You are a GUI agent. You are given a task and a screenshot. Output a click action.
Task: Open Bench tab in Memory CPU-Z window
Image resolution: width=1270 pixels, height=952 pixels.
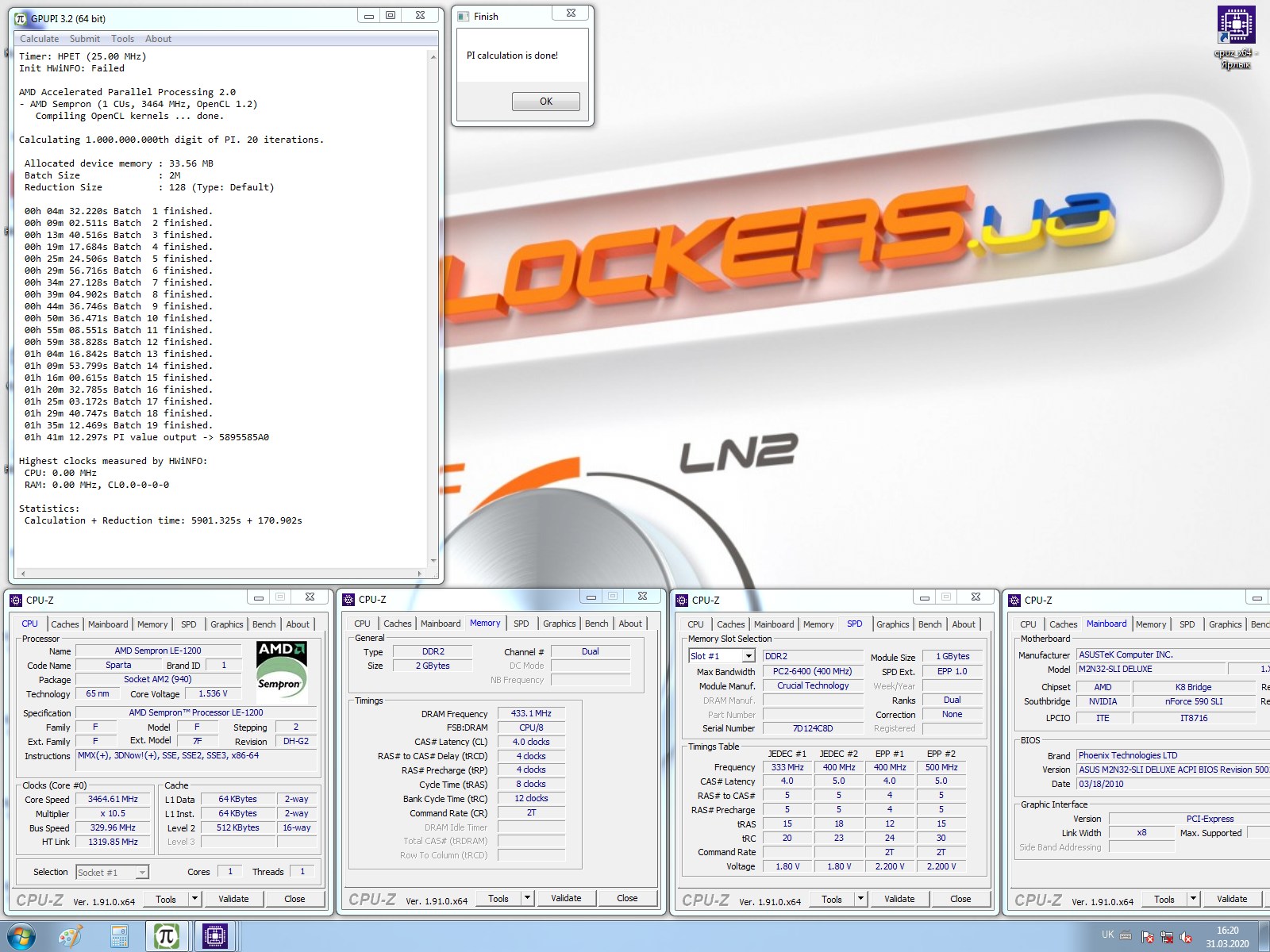[x=597, y=624]
